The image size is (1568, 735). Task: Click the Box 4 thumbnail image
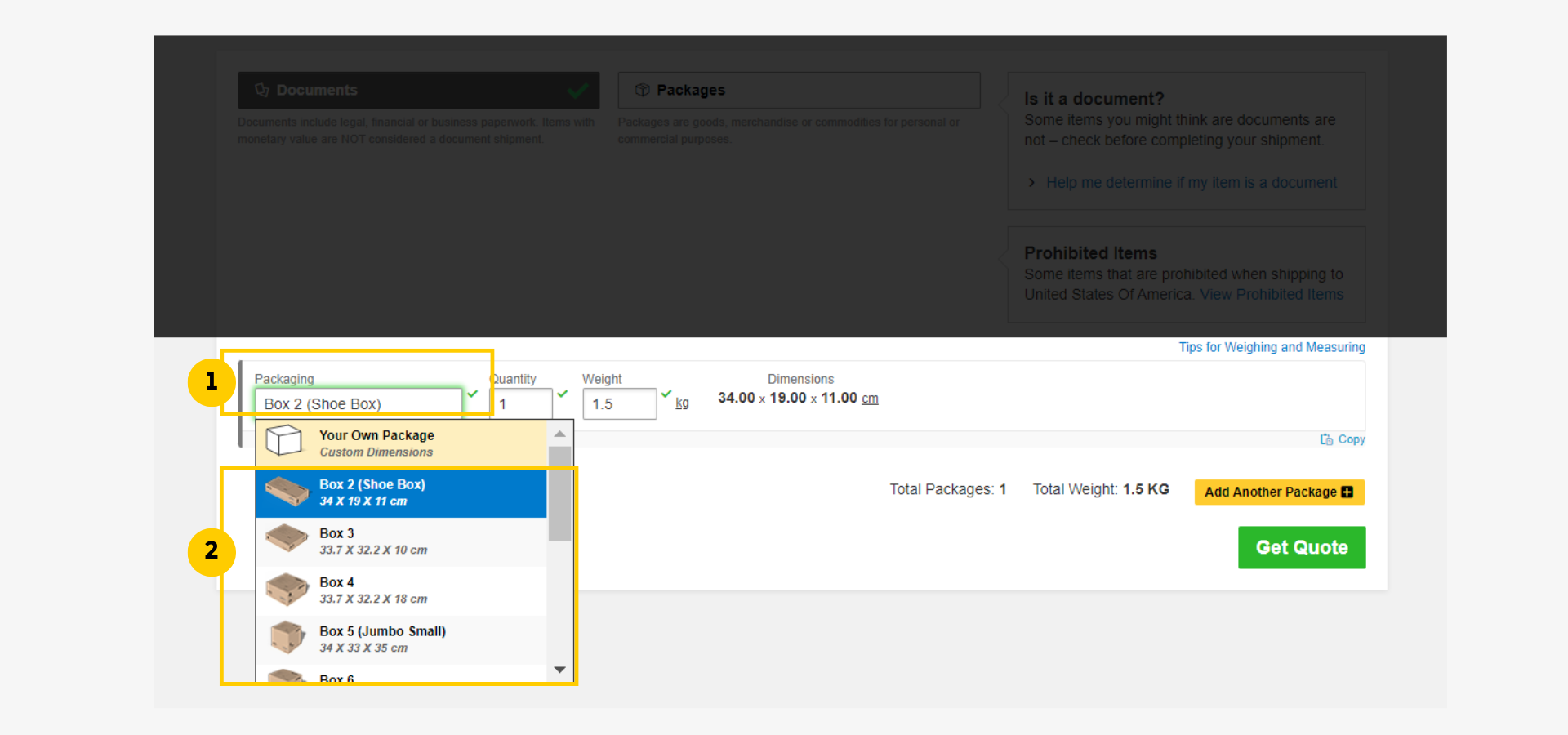coord(287,589)
